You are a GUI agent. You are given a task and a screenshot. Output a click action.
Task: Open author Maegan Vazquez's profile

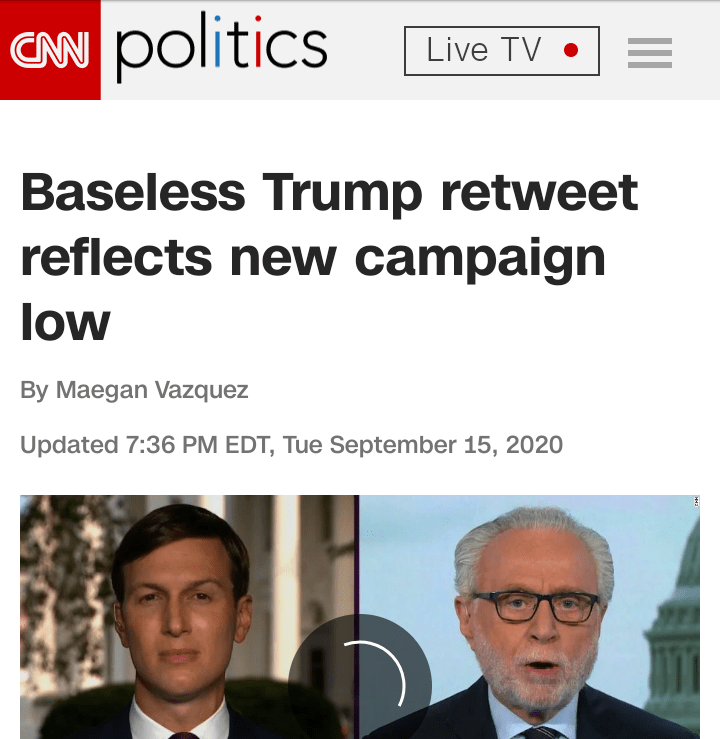point(152,390)
